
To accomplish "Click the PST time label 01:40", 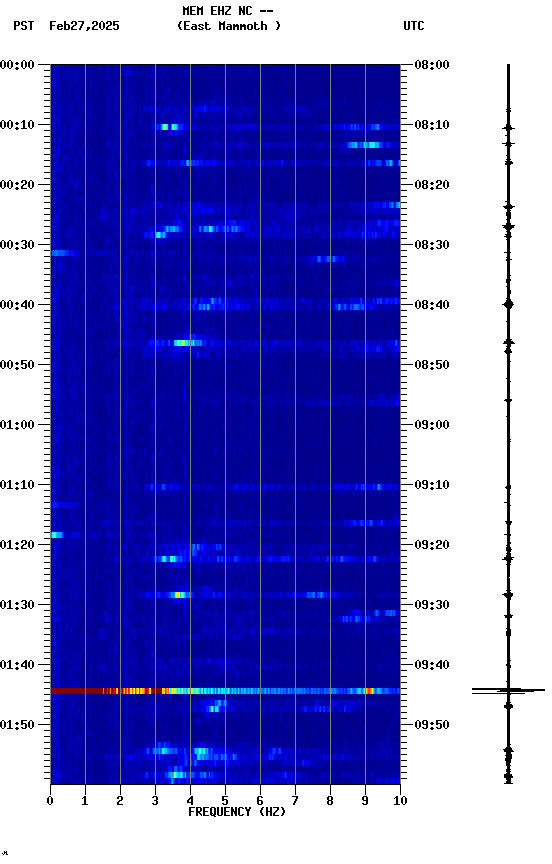I will 17,665.
